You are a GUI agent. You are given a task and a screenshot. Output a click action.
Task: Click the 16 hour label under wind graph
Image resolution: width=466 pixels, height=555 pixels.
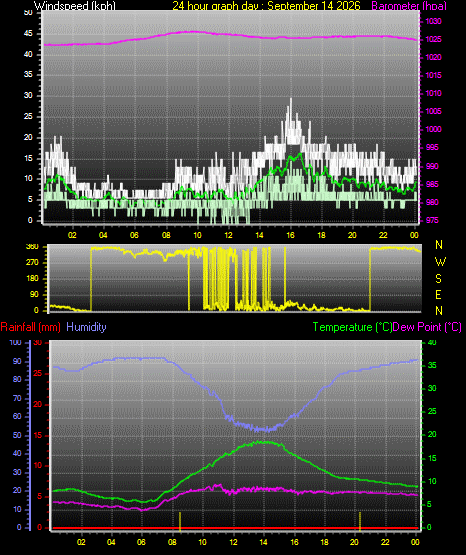pos(290,235)
